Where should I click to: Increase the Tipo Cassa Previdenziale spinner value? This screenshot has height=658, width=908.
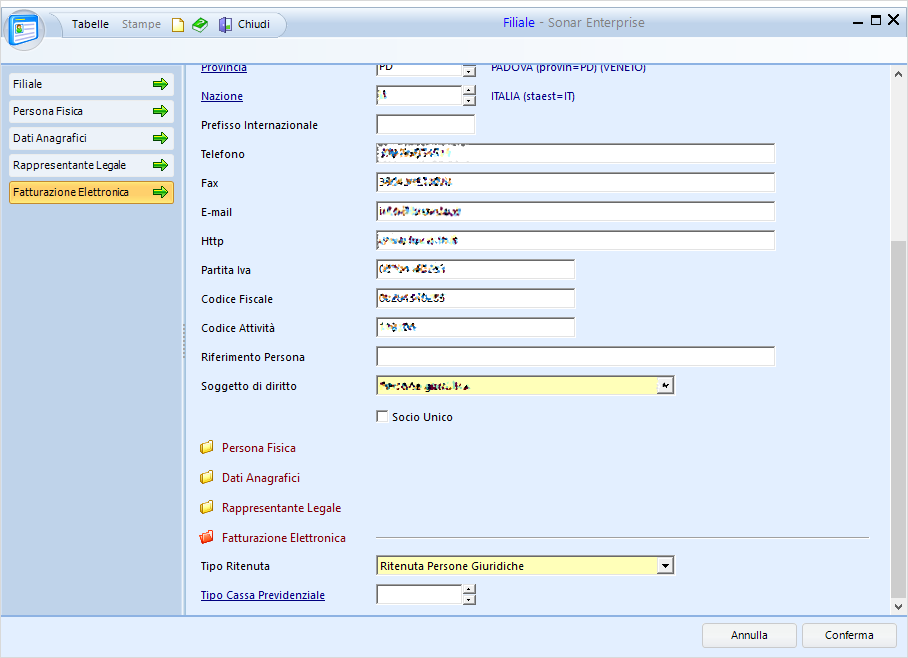pyautogui.click(x=469, y=590)
